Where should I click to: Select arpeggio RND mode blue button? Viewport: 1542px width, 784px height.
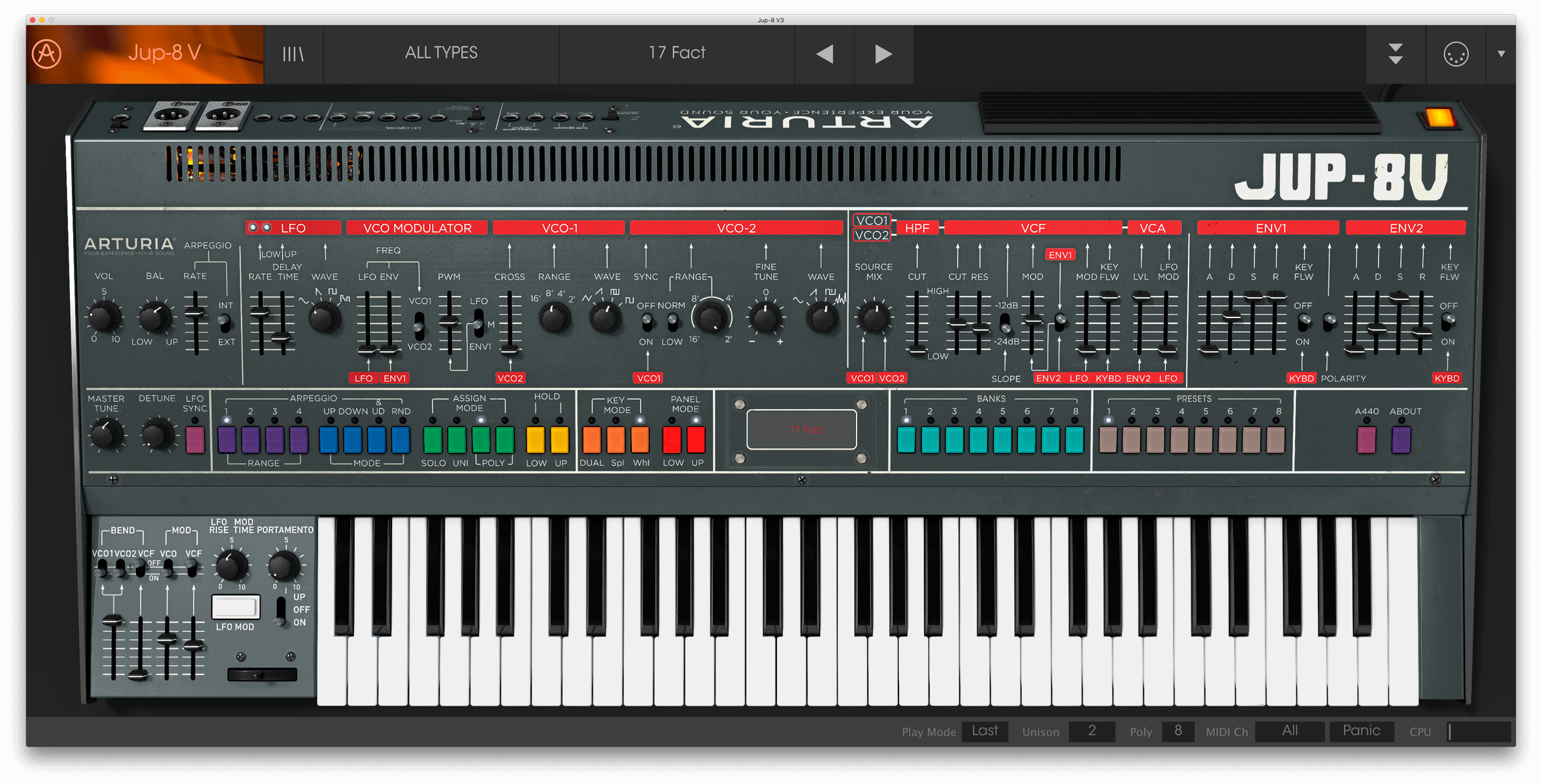(401, 440)
